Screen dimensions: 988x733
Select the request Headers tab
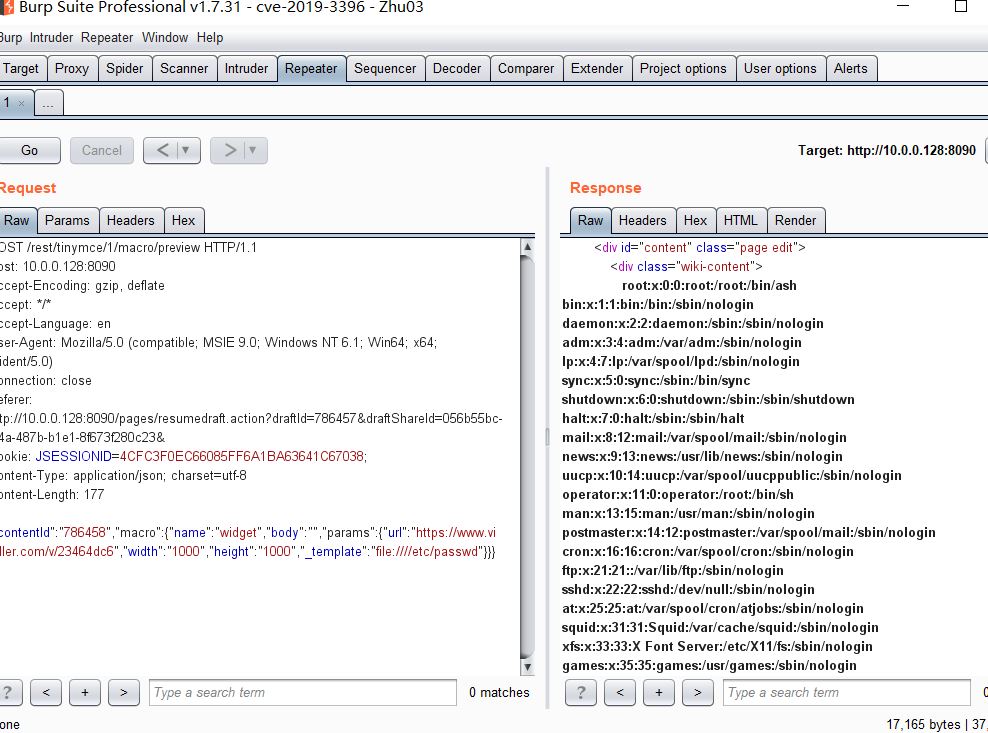click(130, 221)
